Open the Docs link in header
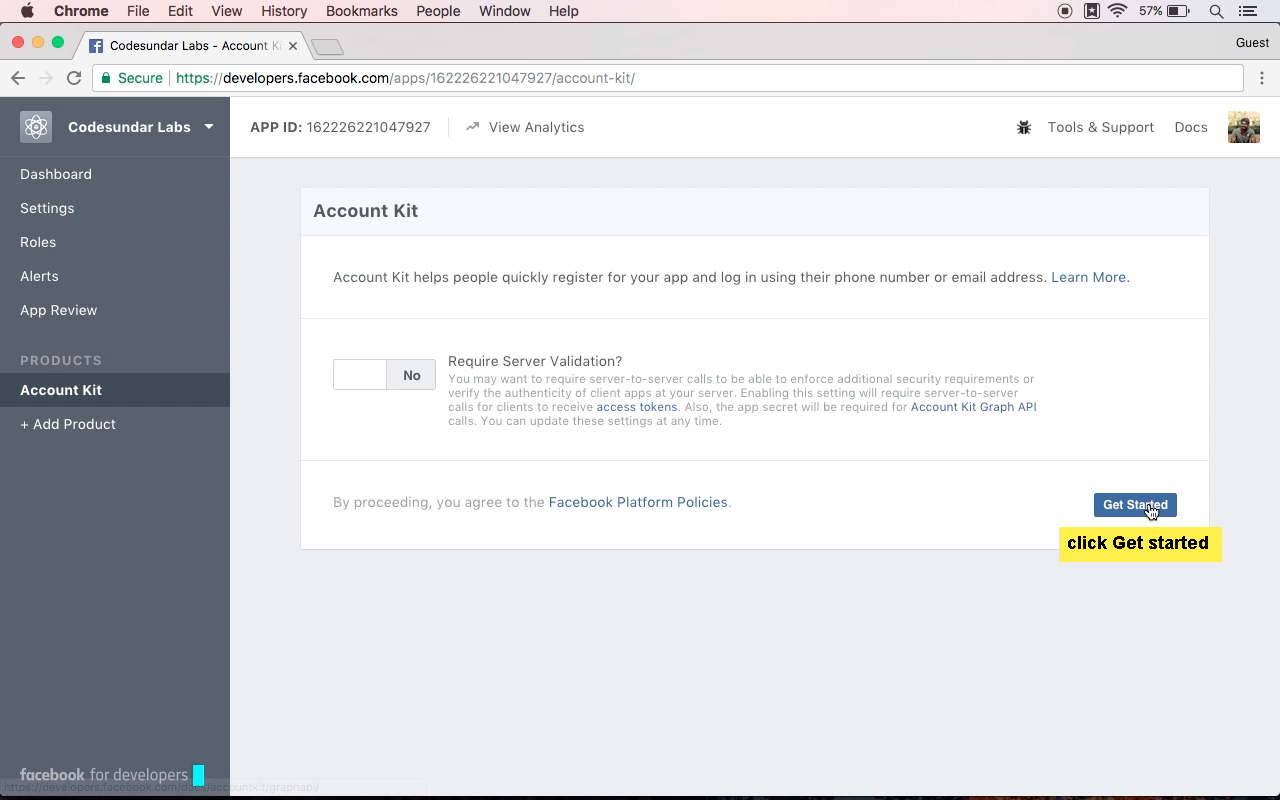This screenshot has width=1280, height=800. [x=1191, y=127]
